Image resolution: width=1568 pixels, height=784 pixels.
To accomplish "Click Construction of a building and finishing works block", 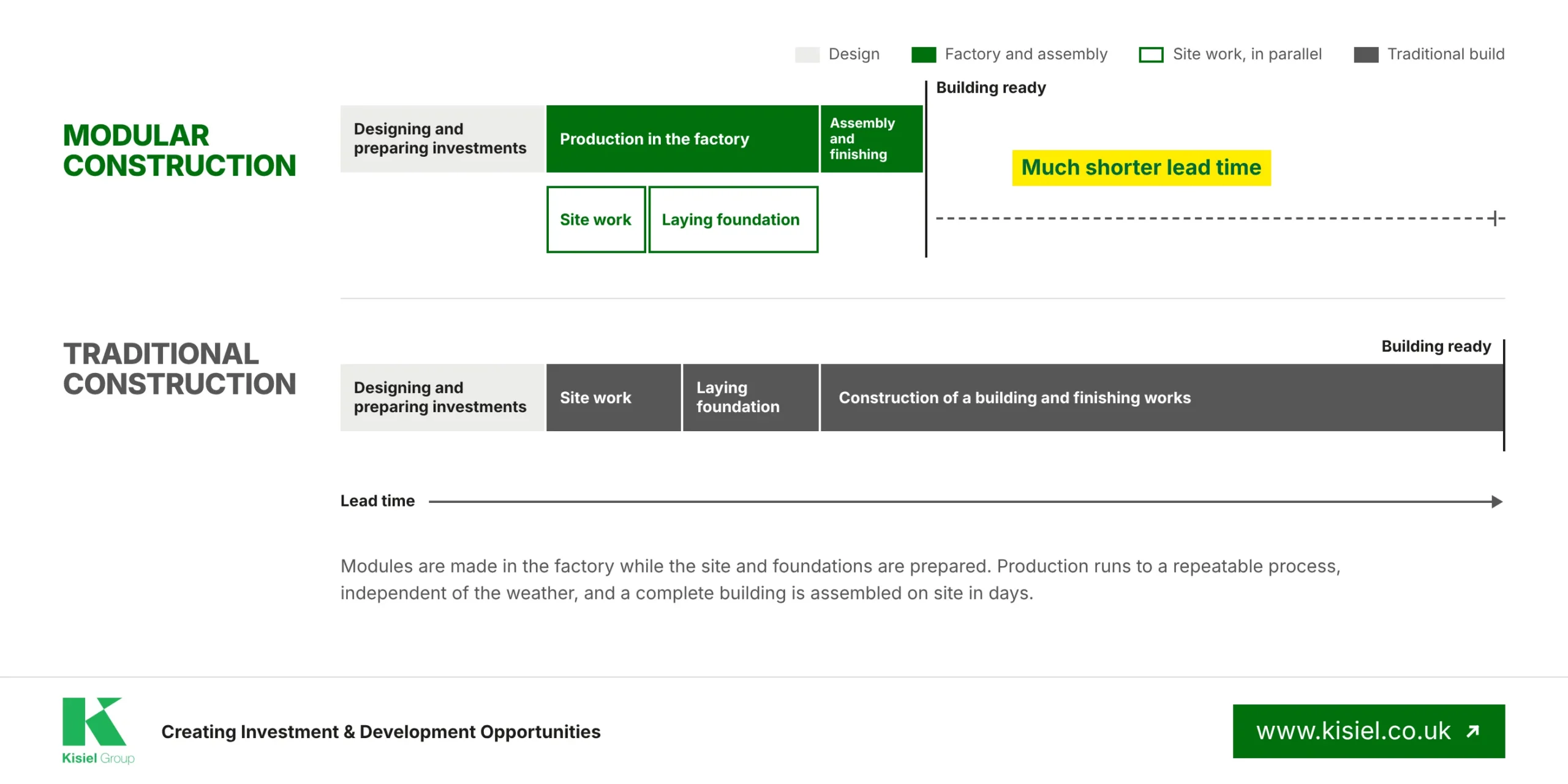I will [x=1162, y=398].
